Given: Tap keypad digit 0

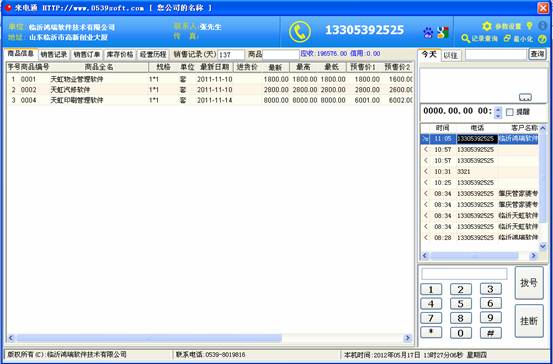Looking at the screenshot, I should click(460, 333).
